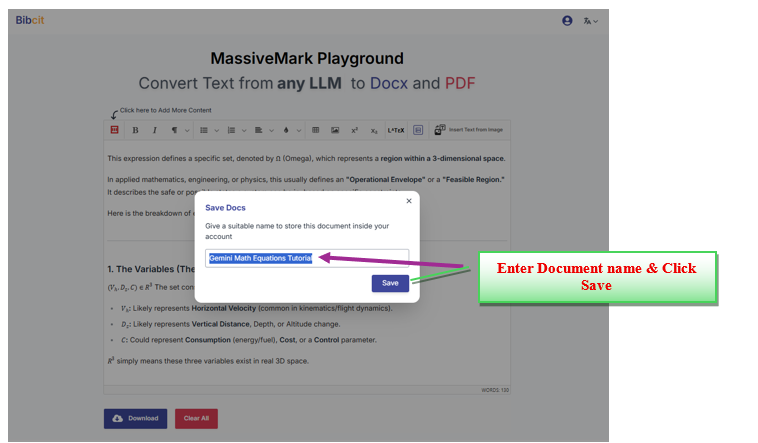This screenshot has width=758, height=443.
Task: Click Insert Text from Image
Action: (x=469, y=130)
